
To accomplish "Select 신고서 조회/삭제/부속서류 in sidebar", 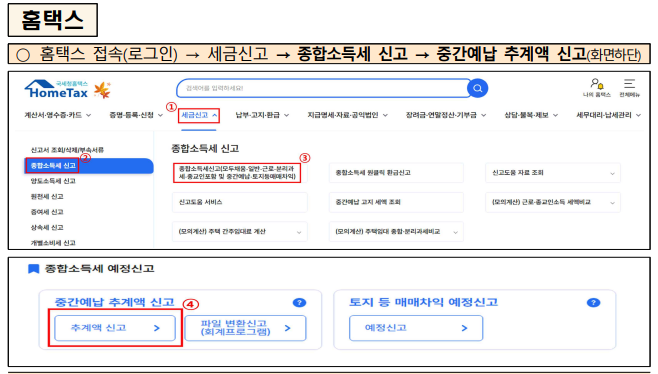I will [x=67, y=150].
